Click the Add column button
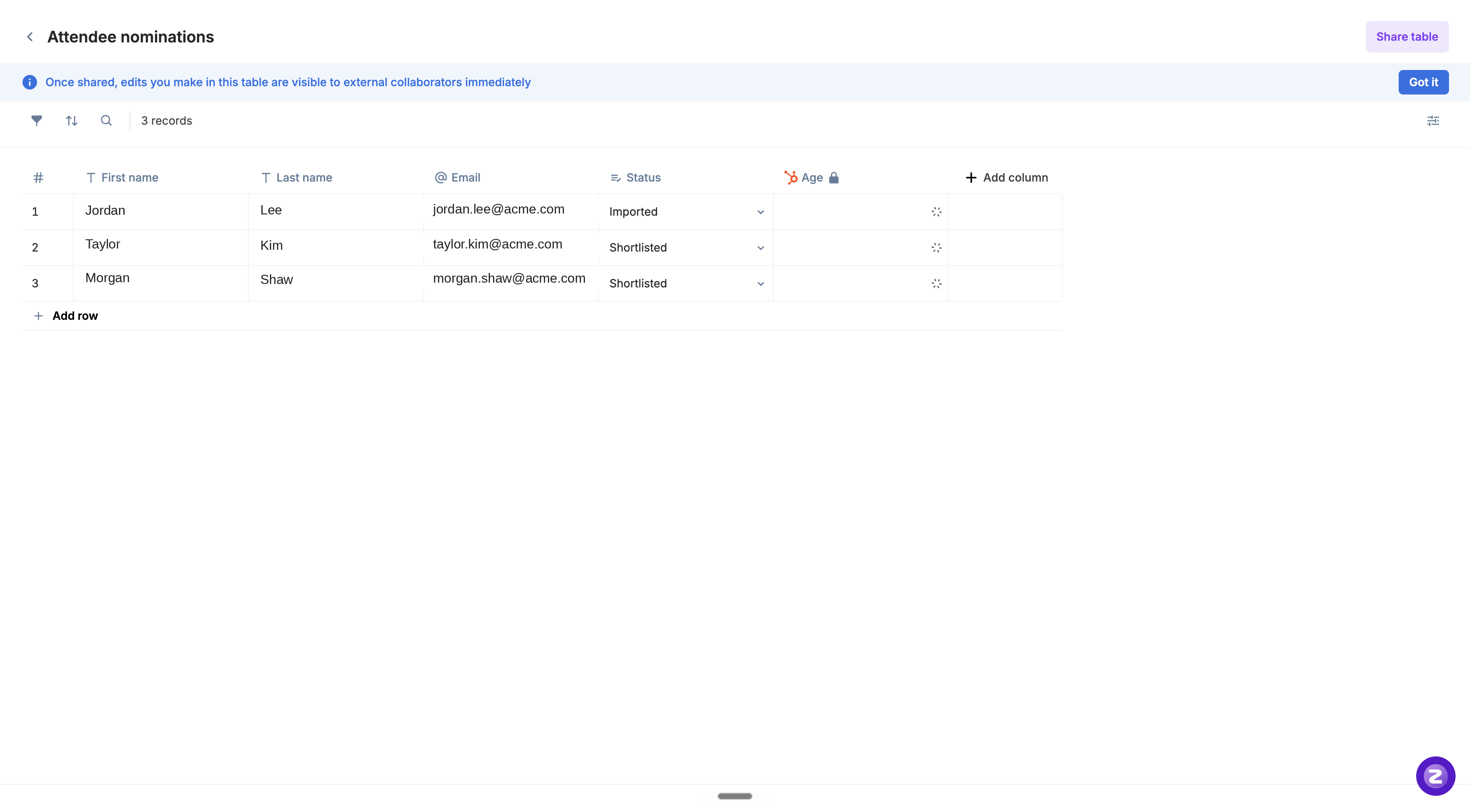The image size is (1470, 812). click(1006, 178)
